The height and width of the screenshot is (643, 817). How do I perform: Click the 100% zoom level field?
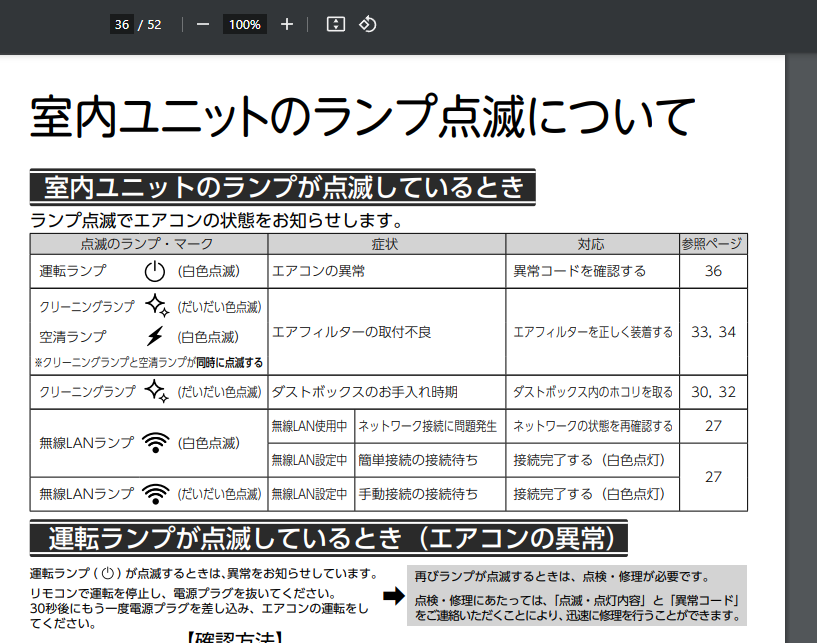[244, 24]
